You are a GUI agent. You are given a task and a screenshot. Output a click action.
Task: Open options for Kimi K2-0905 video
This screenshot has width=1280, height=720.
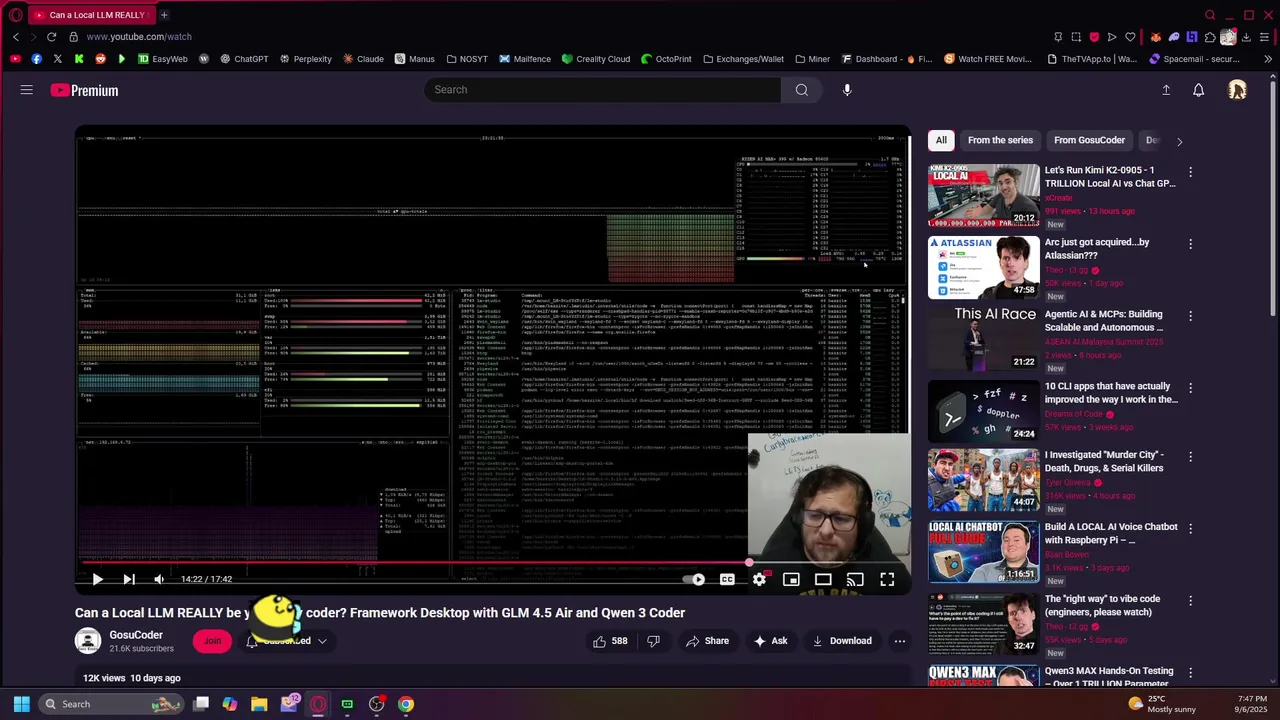click(x=1190, y=172)
